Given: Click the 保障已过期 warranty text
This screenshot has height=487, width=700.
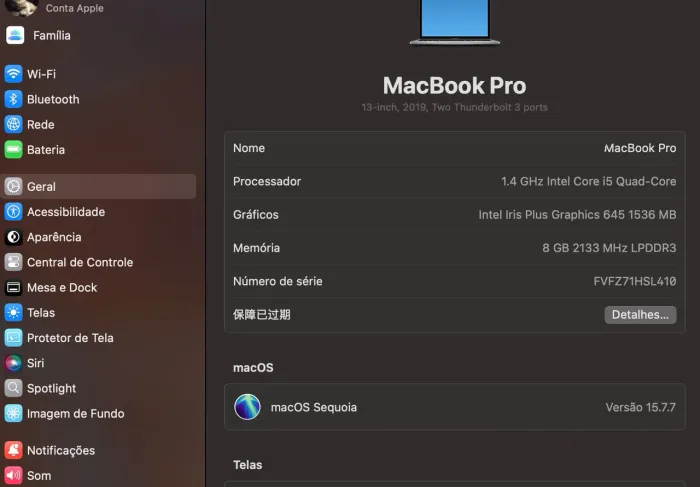Looking at the screenshot, I should (262, 315).
